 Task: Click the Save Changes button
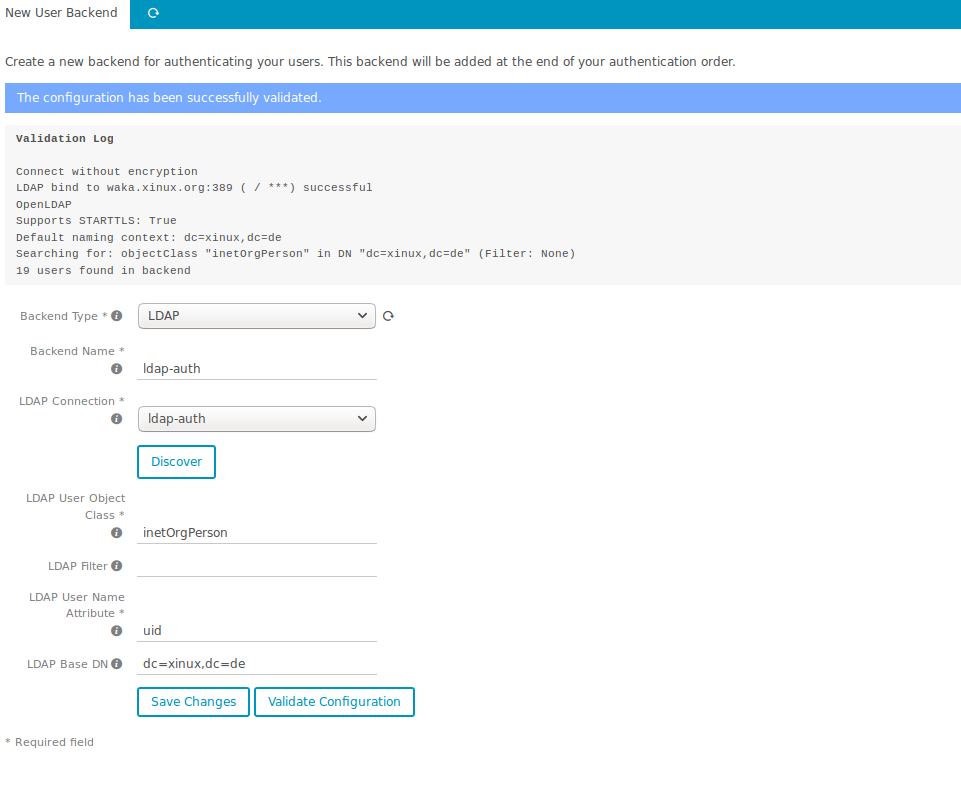[x=193, y=702]
